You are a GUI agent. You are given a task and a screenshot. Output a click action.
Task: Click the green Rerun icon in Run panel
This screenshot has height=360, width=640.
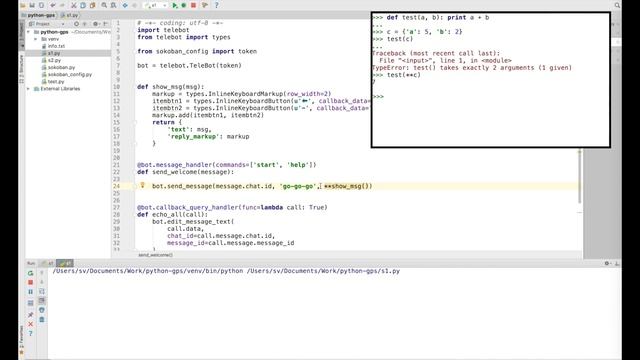click(x=31, y=273)
